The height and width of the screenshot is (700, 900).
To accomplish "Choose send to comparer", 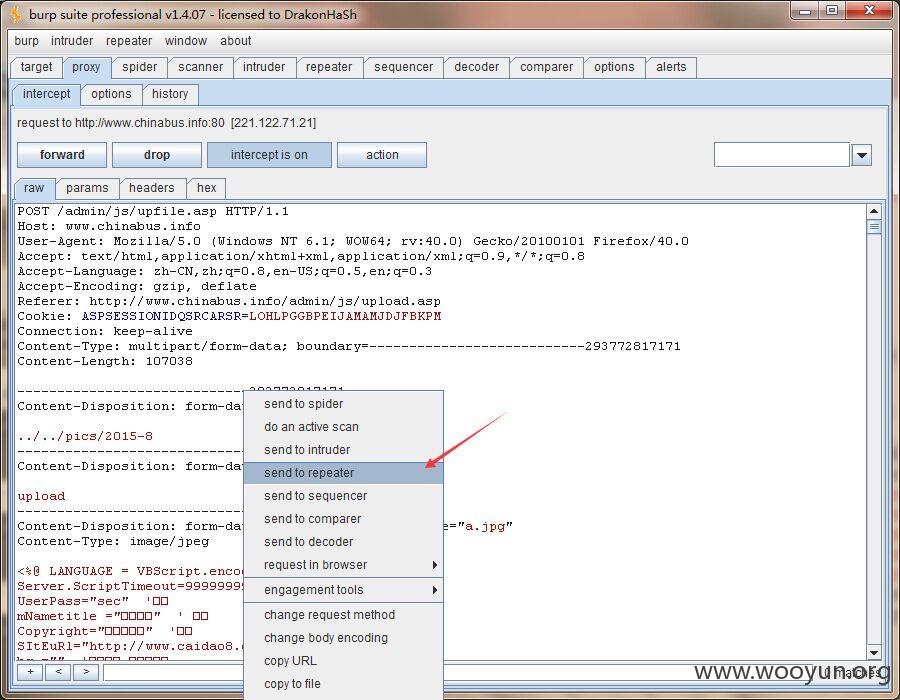I will pyautogui.click(x=344, y=519).
